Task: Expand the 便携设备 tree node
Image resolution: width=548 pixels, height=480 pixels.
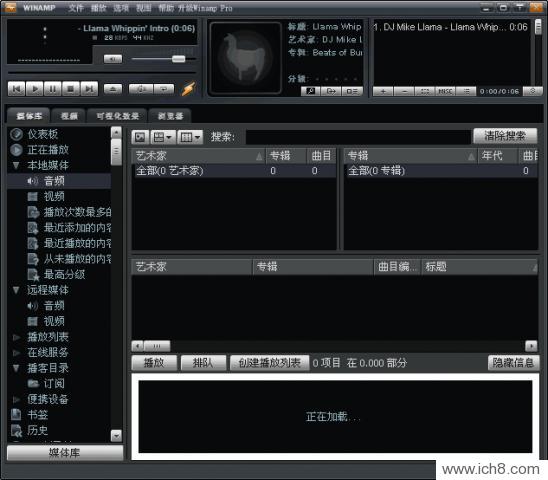Action: coord(16,399)
